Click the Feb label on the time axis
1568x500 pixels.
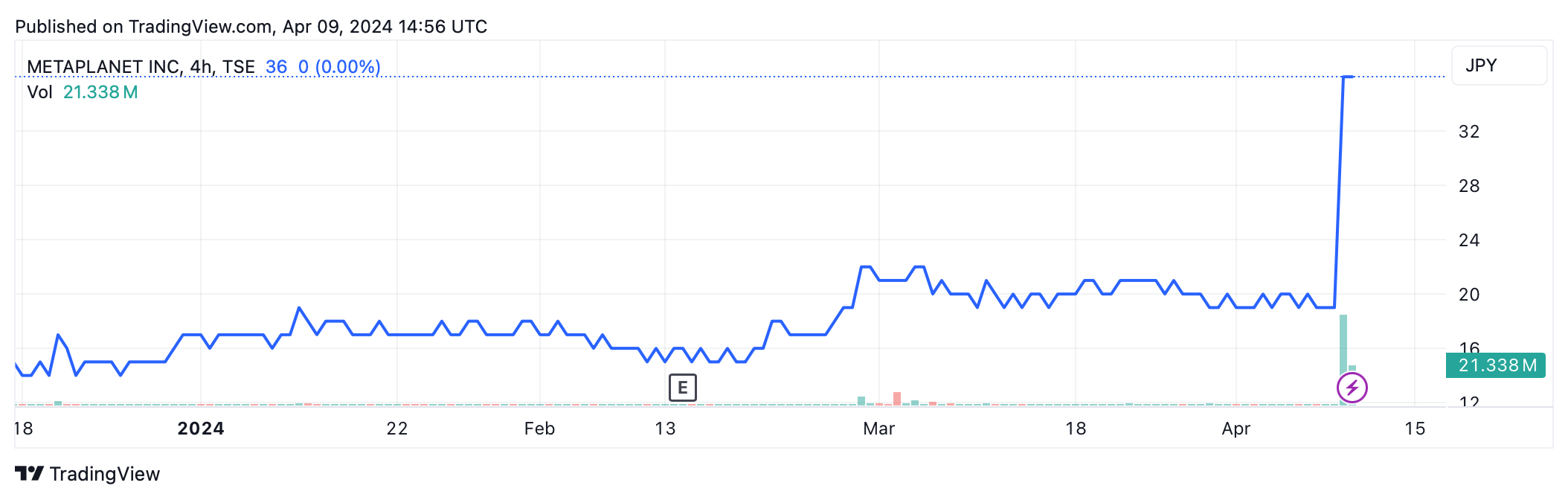pyautogui.click(x=539, y=429)
